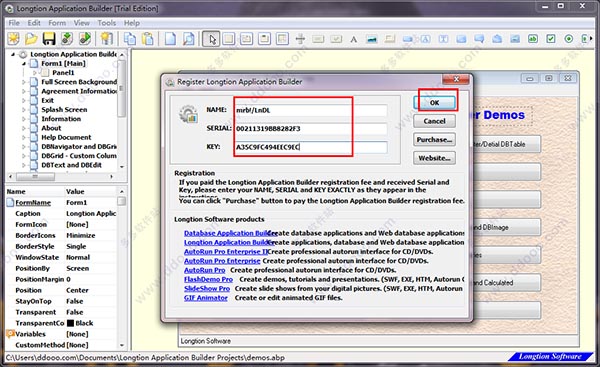Click the blank page new form icon
The height and width of the screenshot is (367, 600).
(x=170, y=39)
